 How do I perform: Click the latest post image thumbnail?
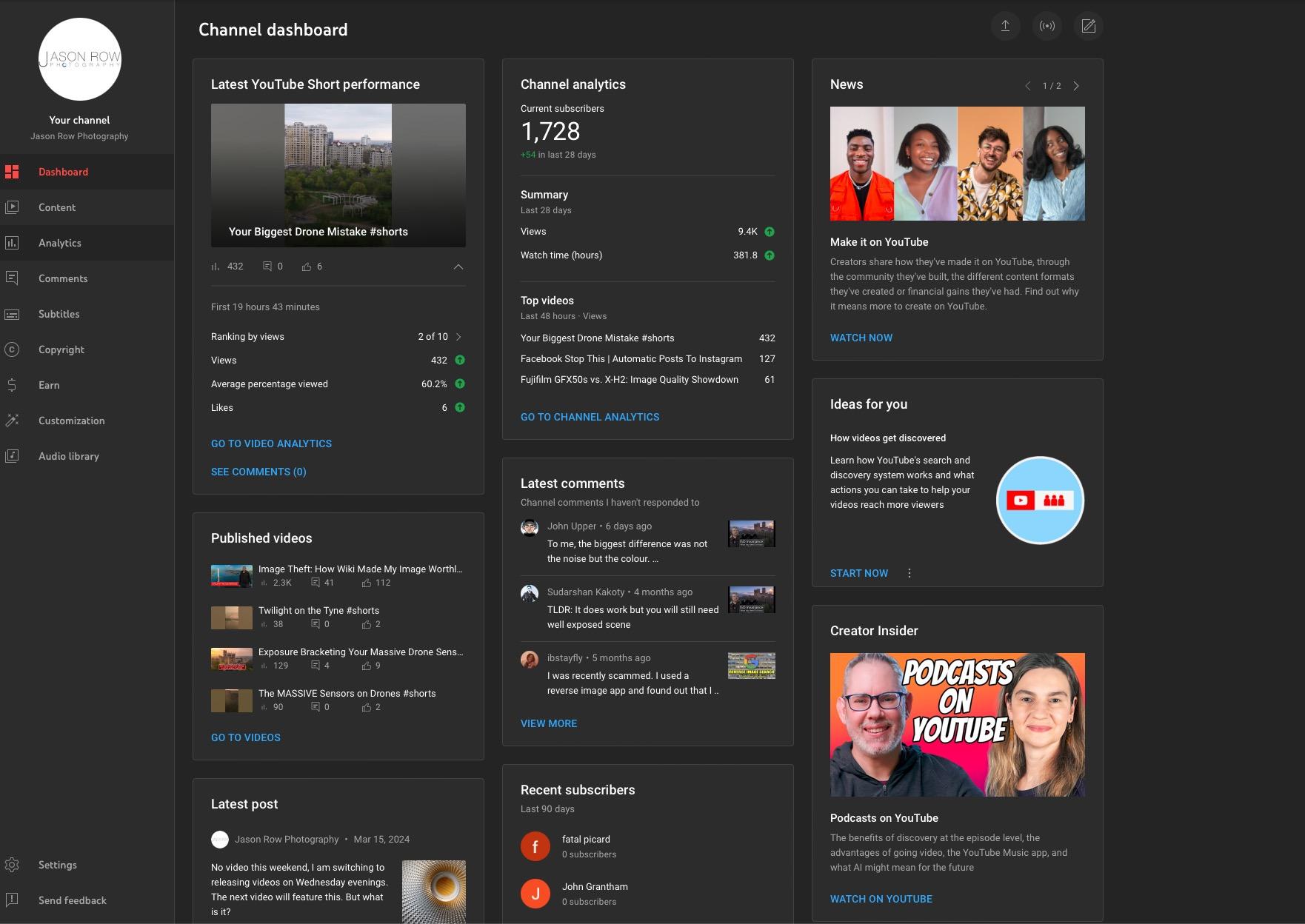pos(434,891)
